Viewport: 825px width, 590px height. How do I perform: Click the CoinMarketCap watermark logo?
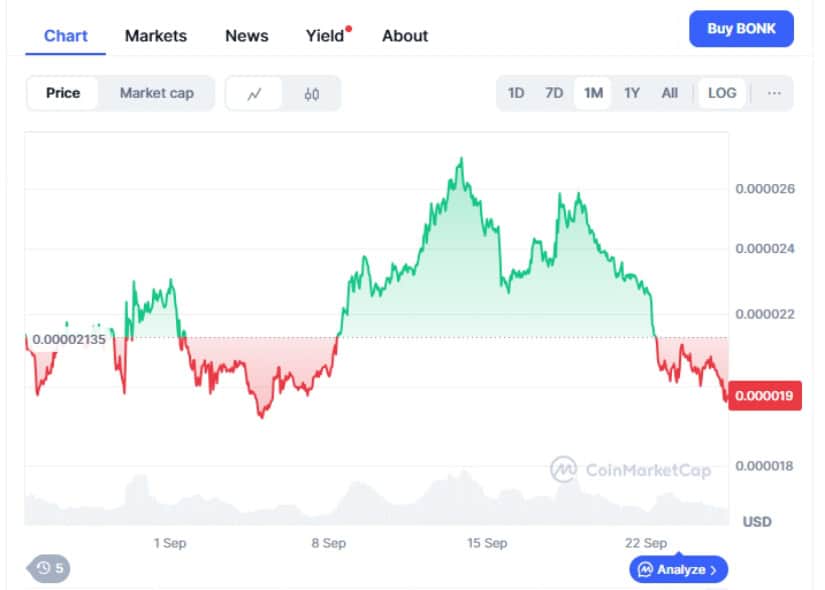point(565,469)
